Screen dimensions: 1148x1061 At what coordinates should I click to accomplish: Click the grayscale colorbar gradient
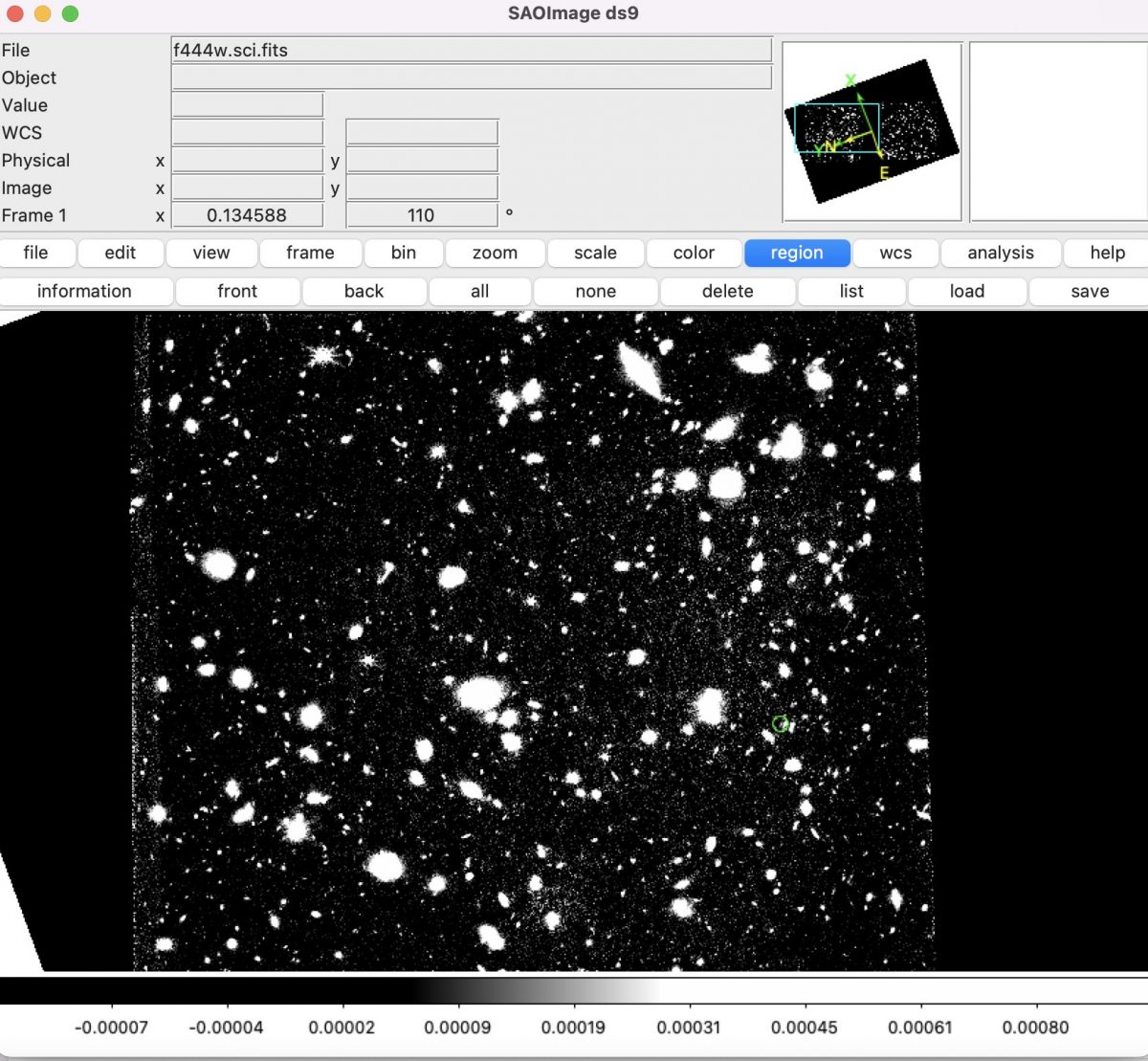click(x=536, y=990)
